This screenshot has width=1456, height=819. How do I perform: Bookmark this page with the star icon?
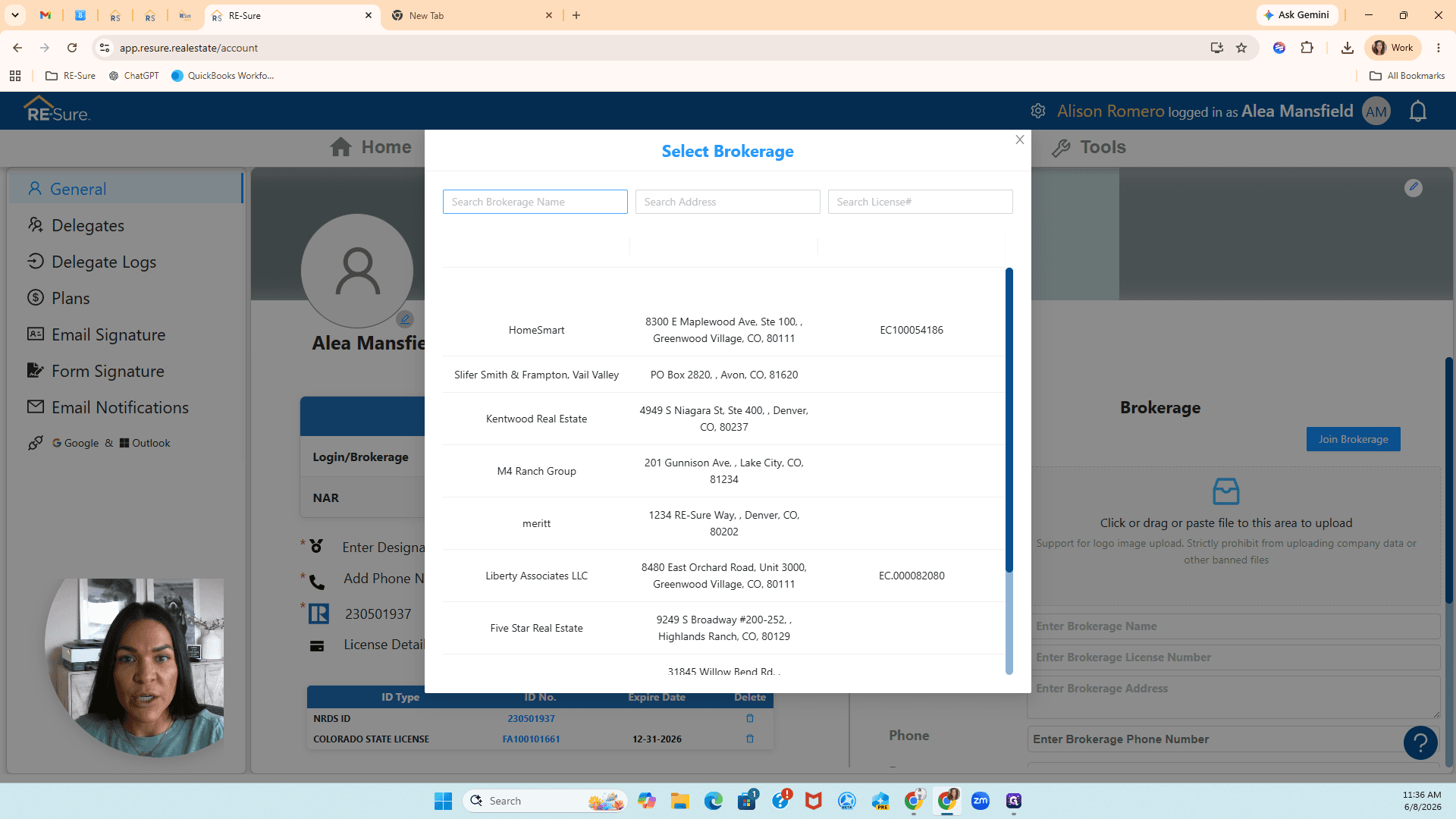1241,48
